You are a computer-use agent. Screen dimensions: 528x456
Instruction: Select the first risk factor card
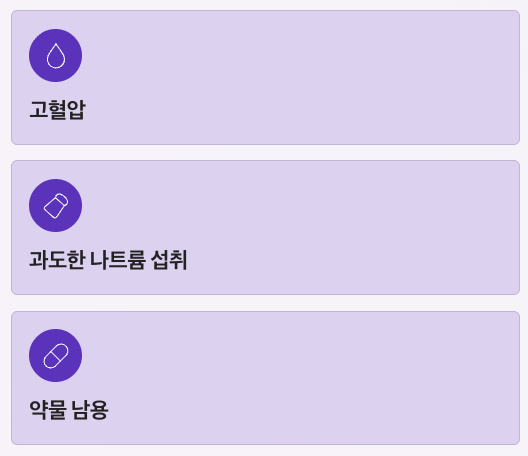265,77
